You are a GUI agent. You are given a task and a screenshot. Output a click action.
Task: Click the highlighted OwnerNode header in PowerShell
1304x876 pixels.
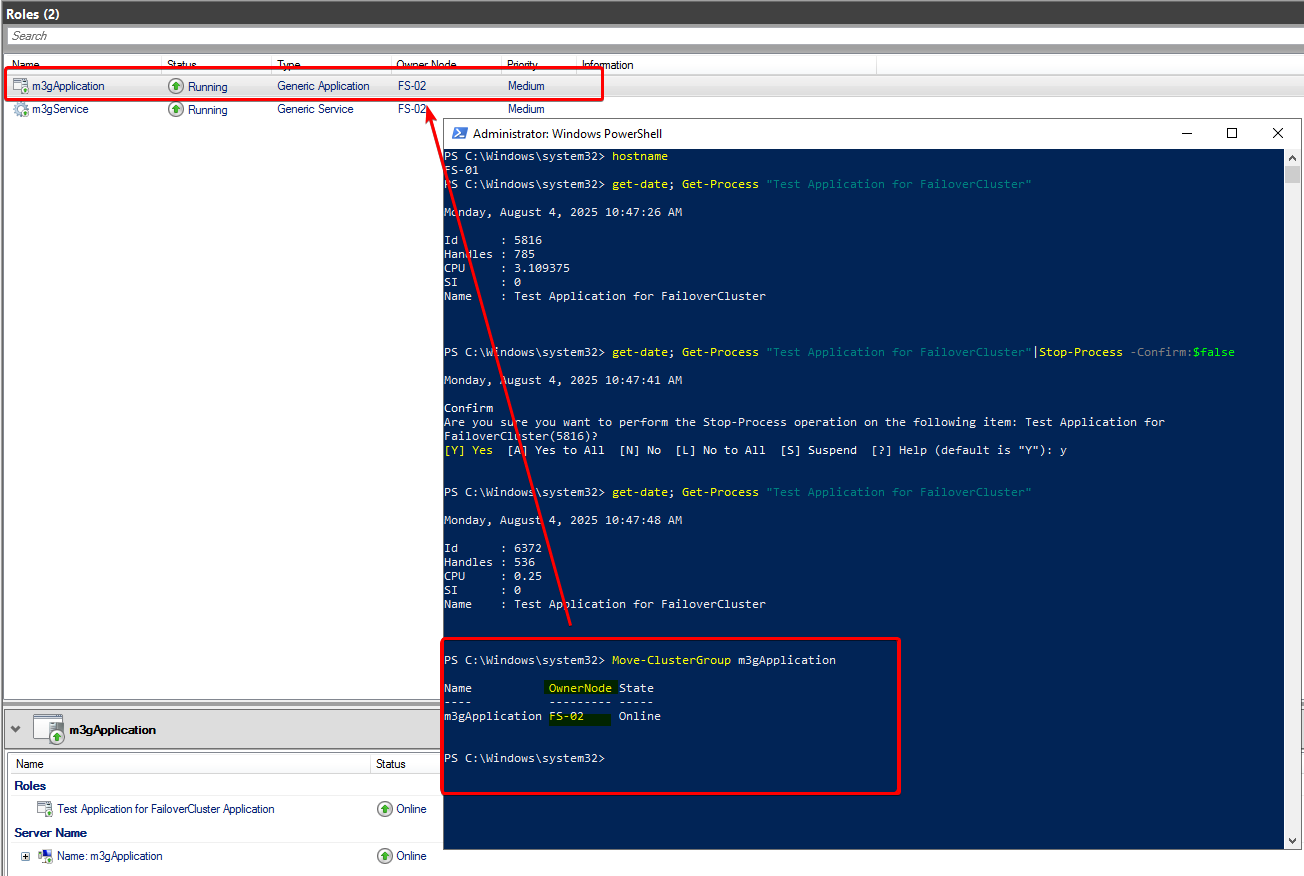(x=580, y=688)
